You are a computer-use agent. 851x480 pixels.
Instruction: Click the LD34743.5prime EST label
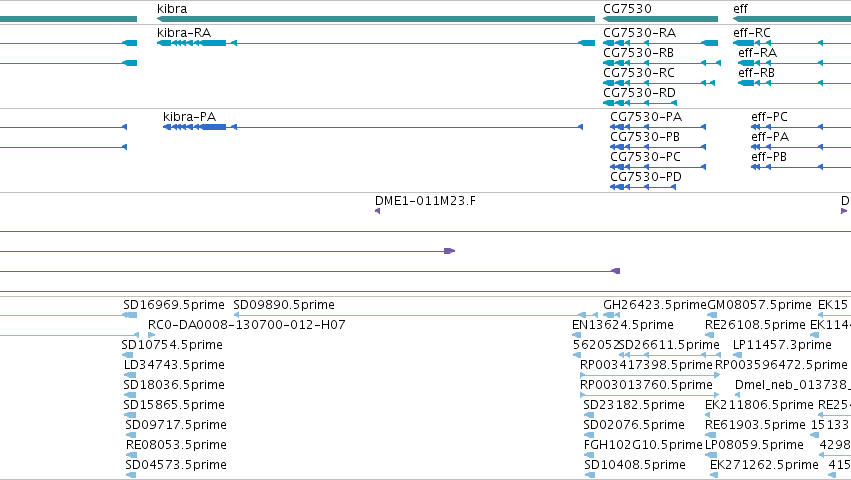tap(174, 365)
